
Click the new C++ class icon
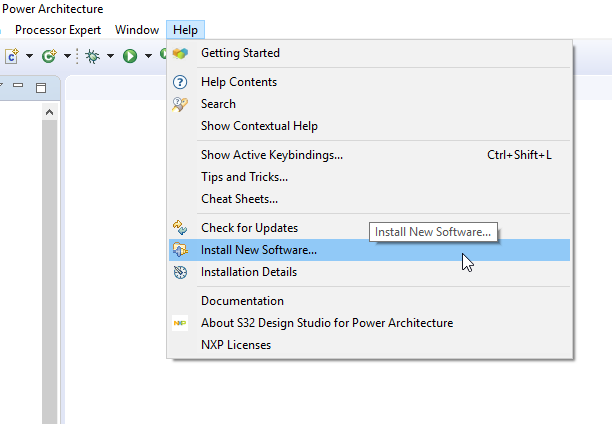48,56
